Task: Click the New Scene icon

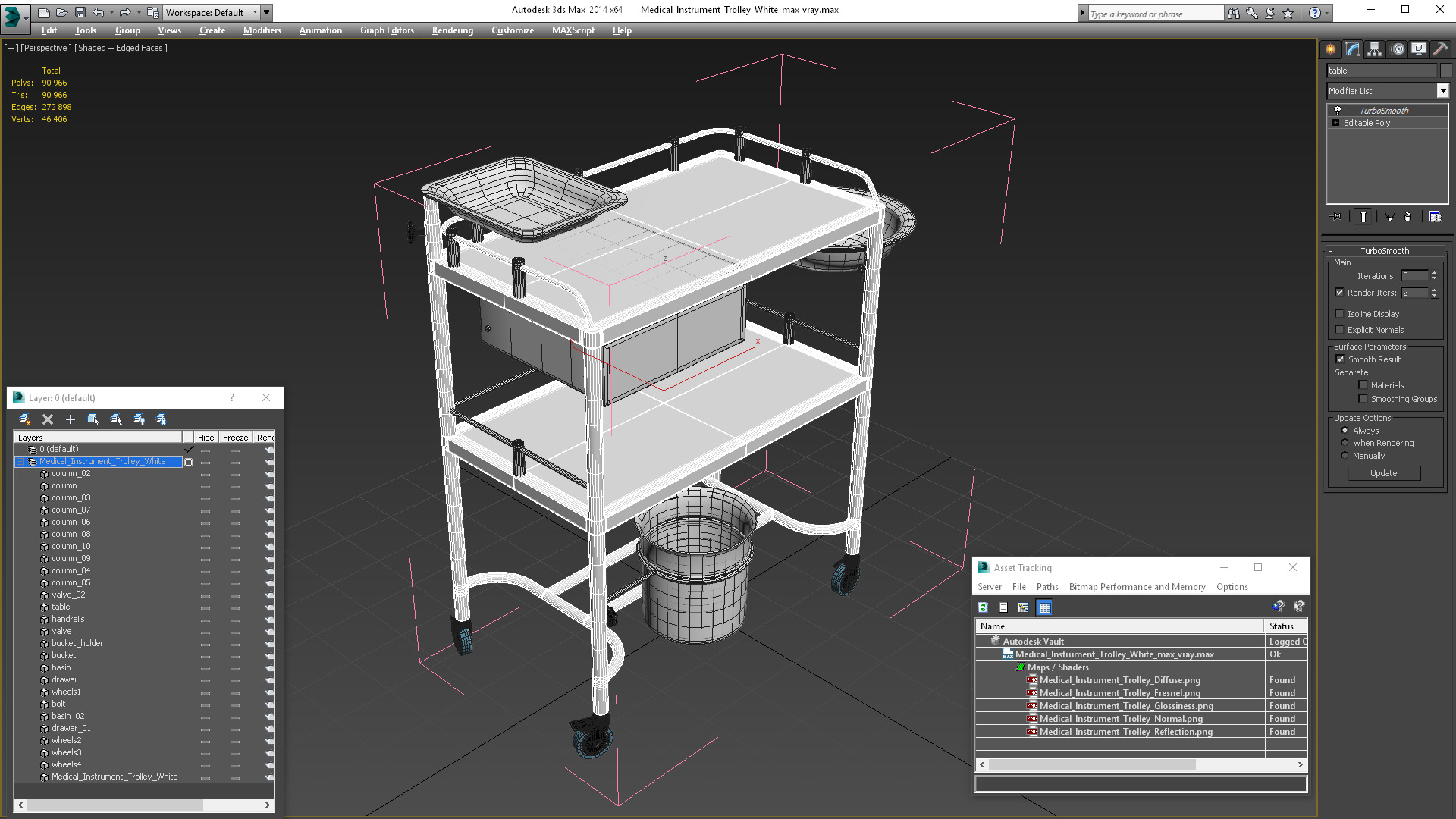Action: [44, 12]
